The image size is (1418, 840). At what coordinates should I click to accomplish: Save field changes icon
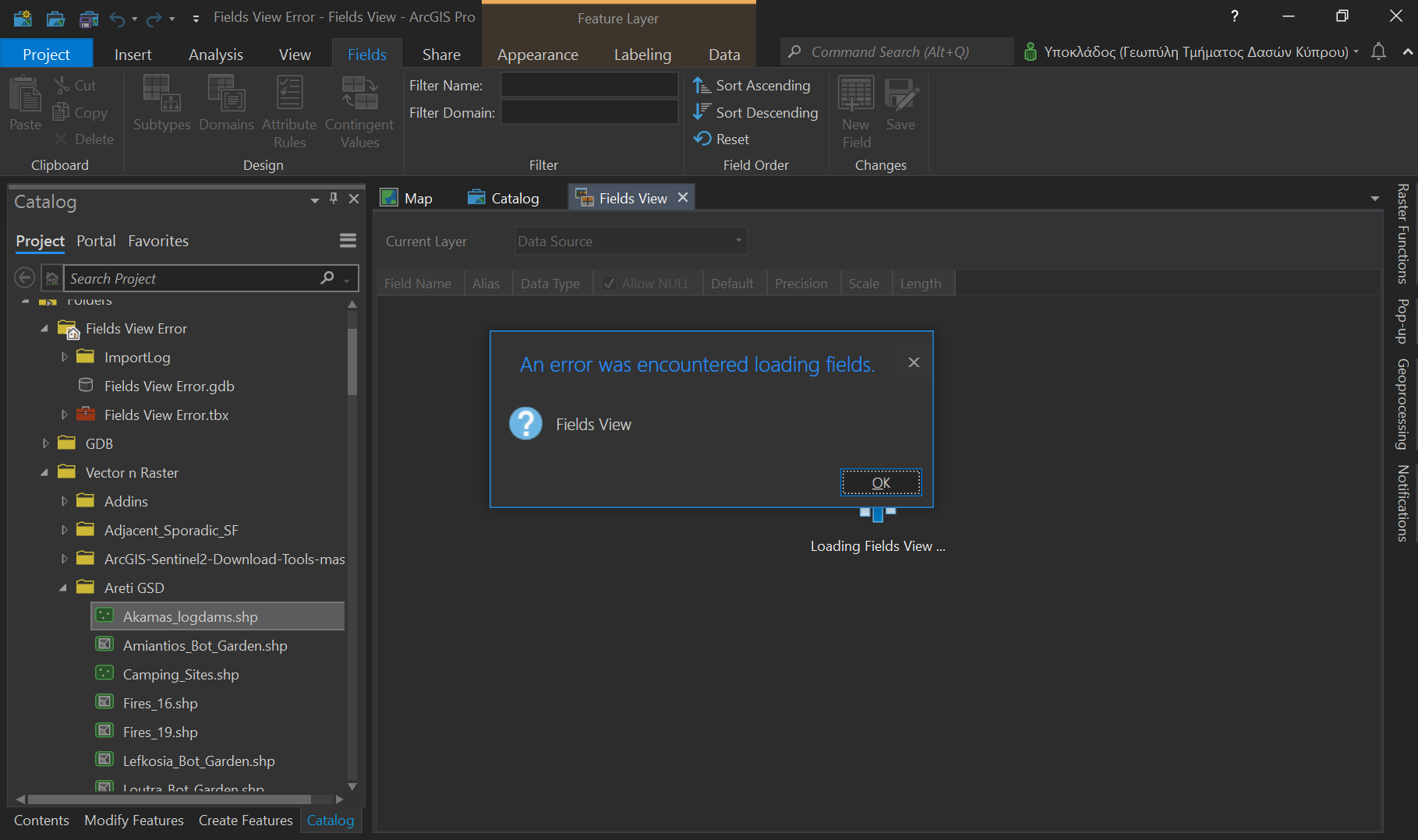tap(901, 95)
